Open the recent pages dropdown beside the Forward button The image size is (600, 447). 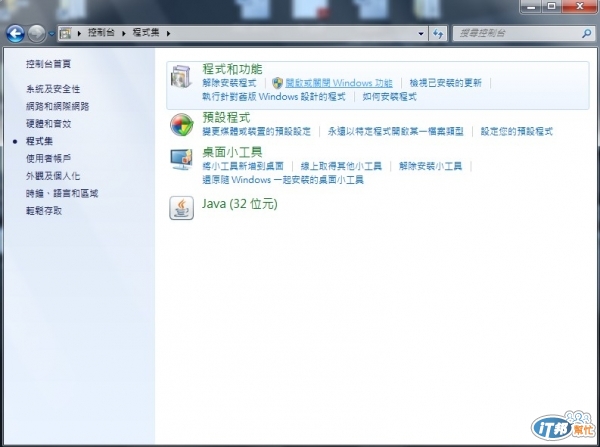pos(52,34)
